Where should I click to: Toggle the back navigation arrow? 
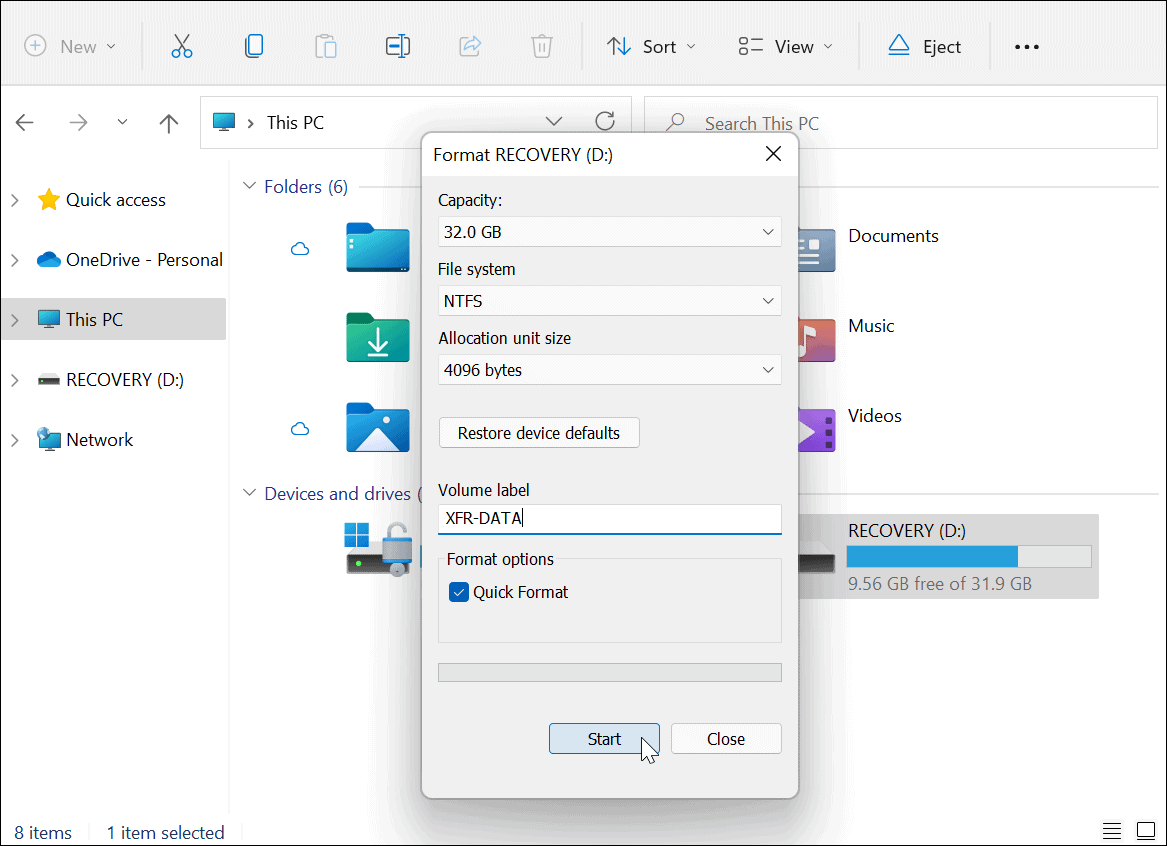coord(24,122)
